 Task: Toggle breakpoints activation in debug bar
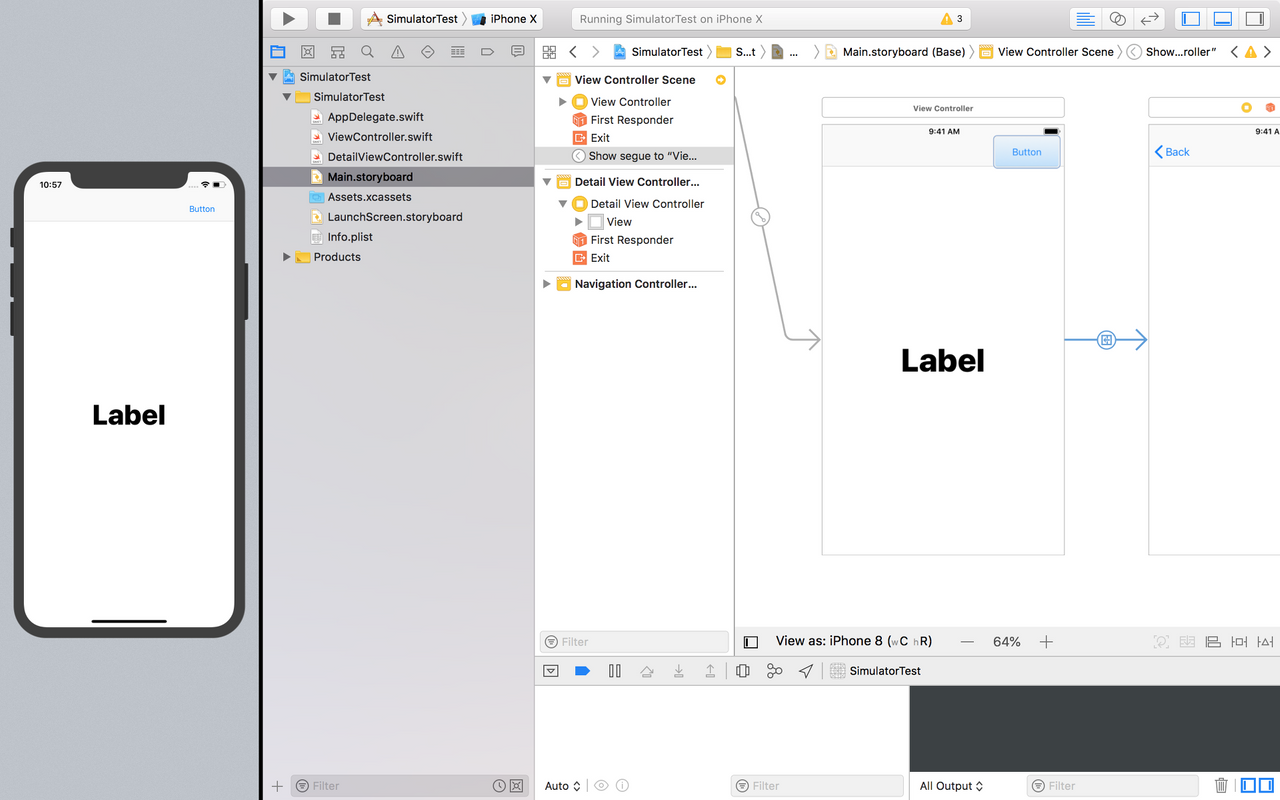coord(582,671)
